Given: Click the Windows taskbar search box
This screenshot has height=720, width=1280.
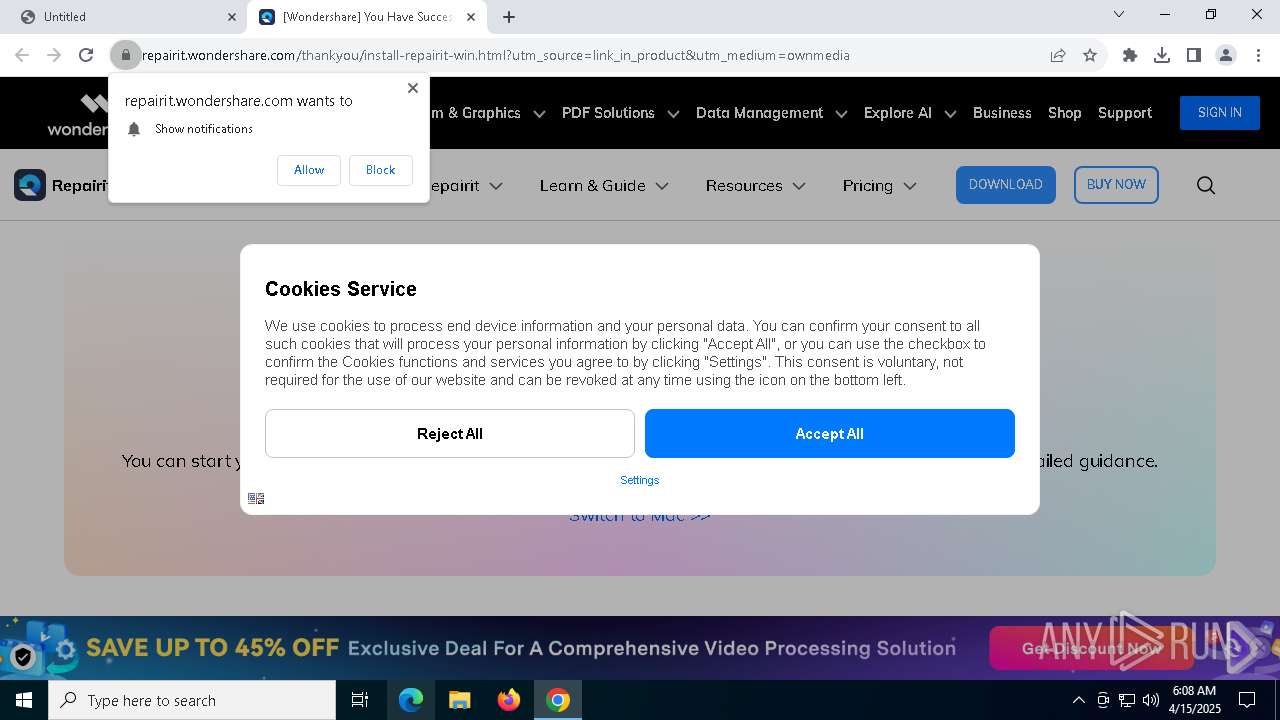Looking at the screenshot, I should point(192,700).
